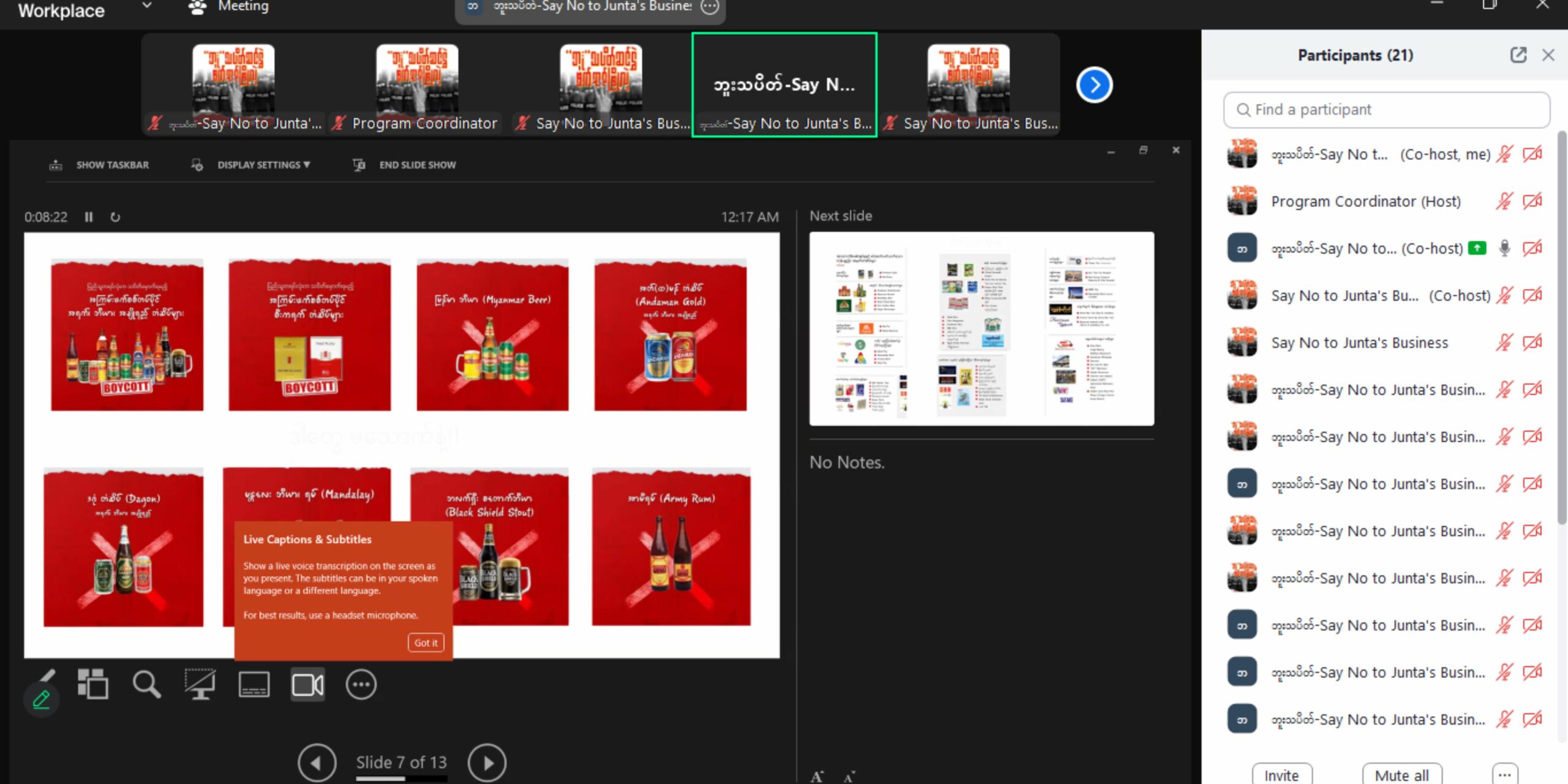Click the Find a participant search field
The width and height of the screenshot is (1568, 784).
pyautogui.click(x=1387, y=110)
